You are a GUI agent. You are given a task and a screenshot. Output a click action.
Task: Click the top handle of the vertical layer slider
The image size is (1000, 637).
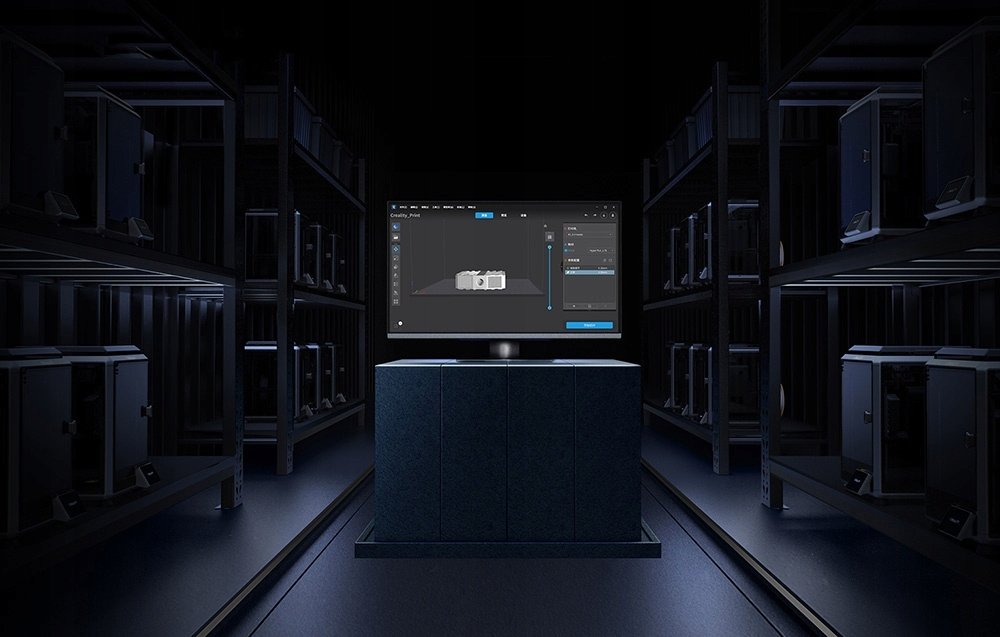pyautogui.click(x=548, y=246)
